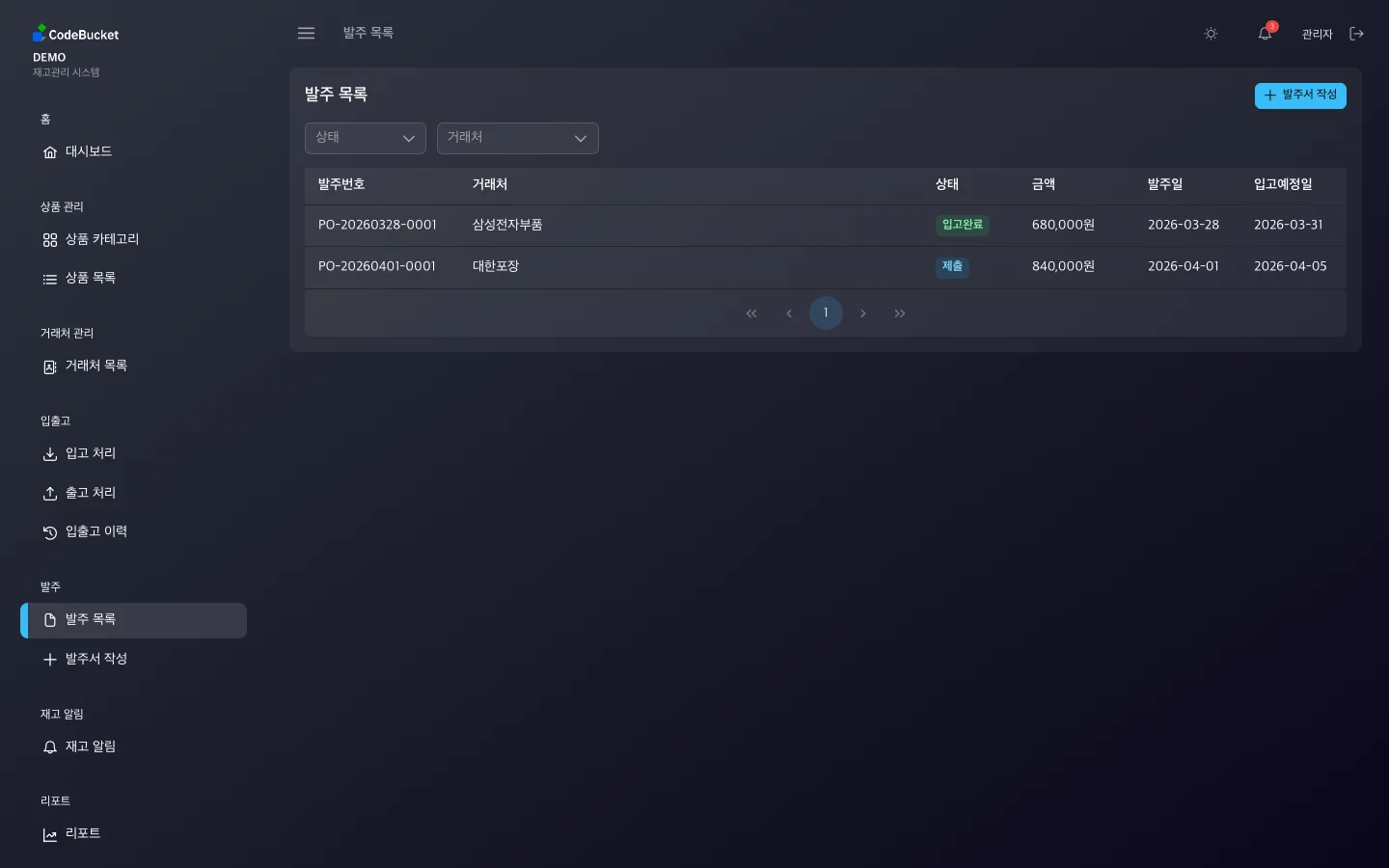View 입출고 이력 using its history icon
Image resolution: width=1389 pixels, height=868 pixels.
pyautogui.click(x=50, y=532)
